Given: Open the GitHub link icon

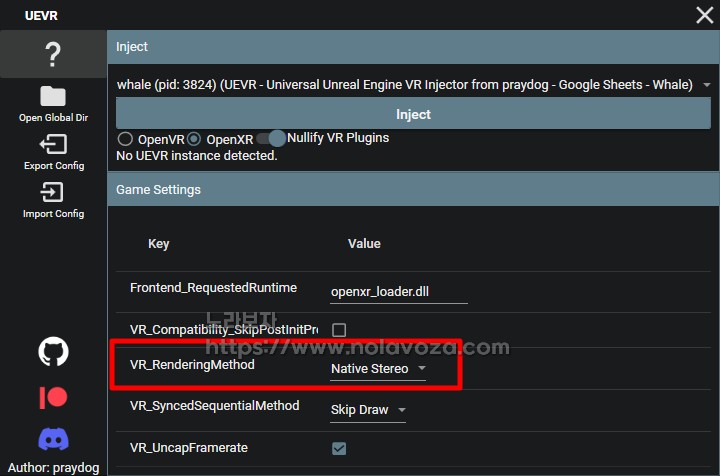Looking at the screenshot, I should click(x=53, y=352).
